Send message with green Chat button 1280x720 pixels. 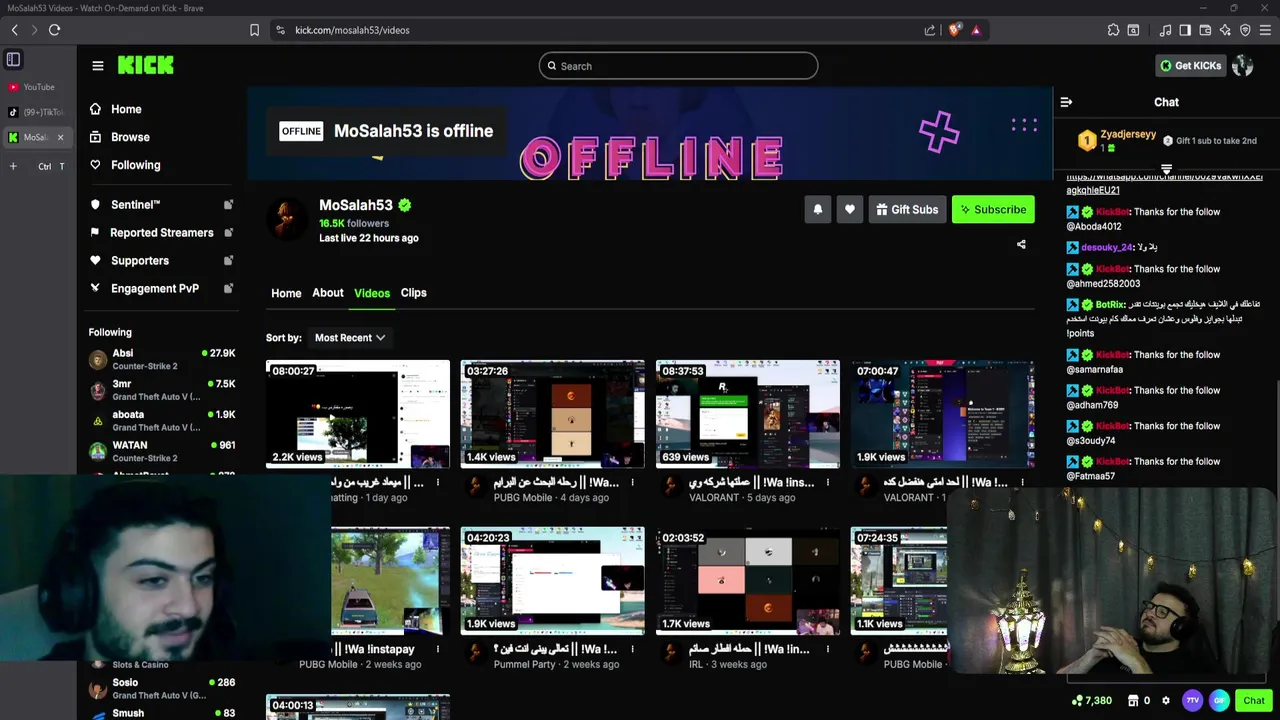pyautogui.click(x=1254, y=701)
